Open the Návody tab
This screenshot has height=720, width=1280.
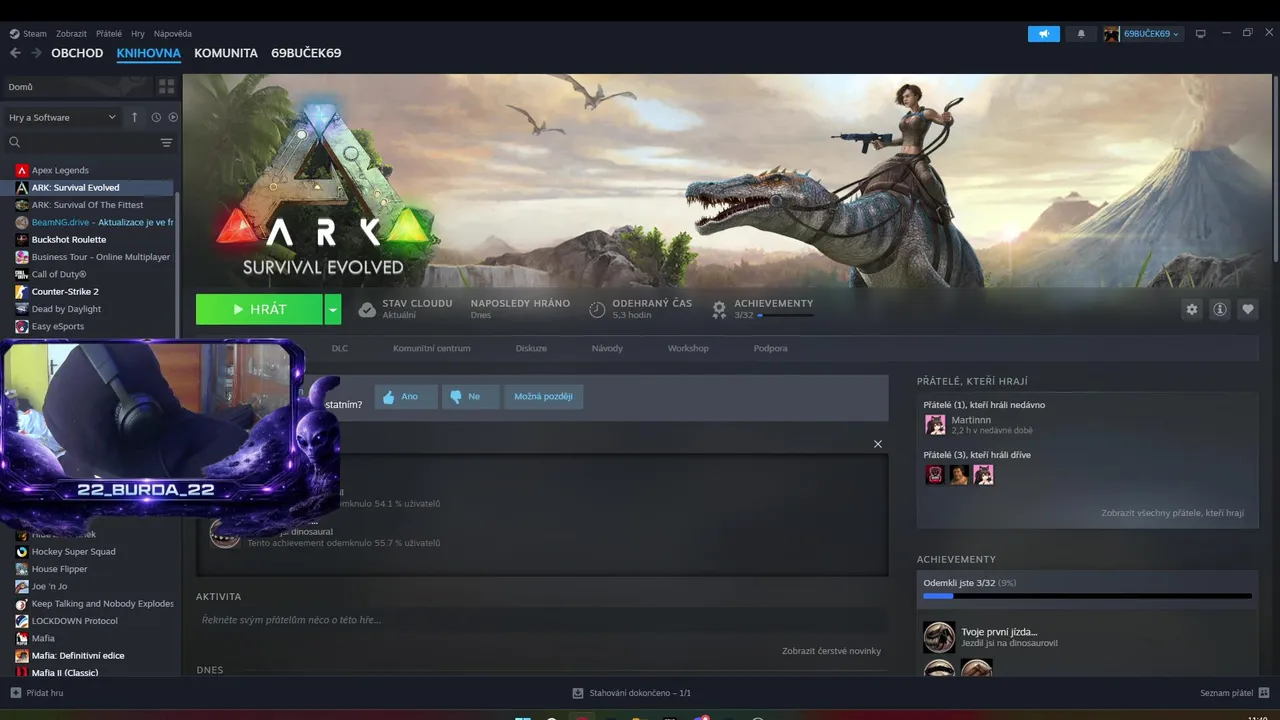click(x=607, y=348)
